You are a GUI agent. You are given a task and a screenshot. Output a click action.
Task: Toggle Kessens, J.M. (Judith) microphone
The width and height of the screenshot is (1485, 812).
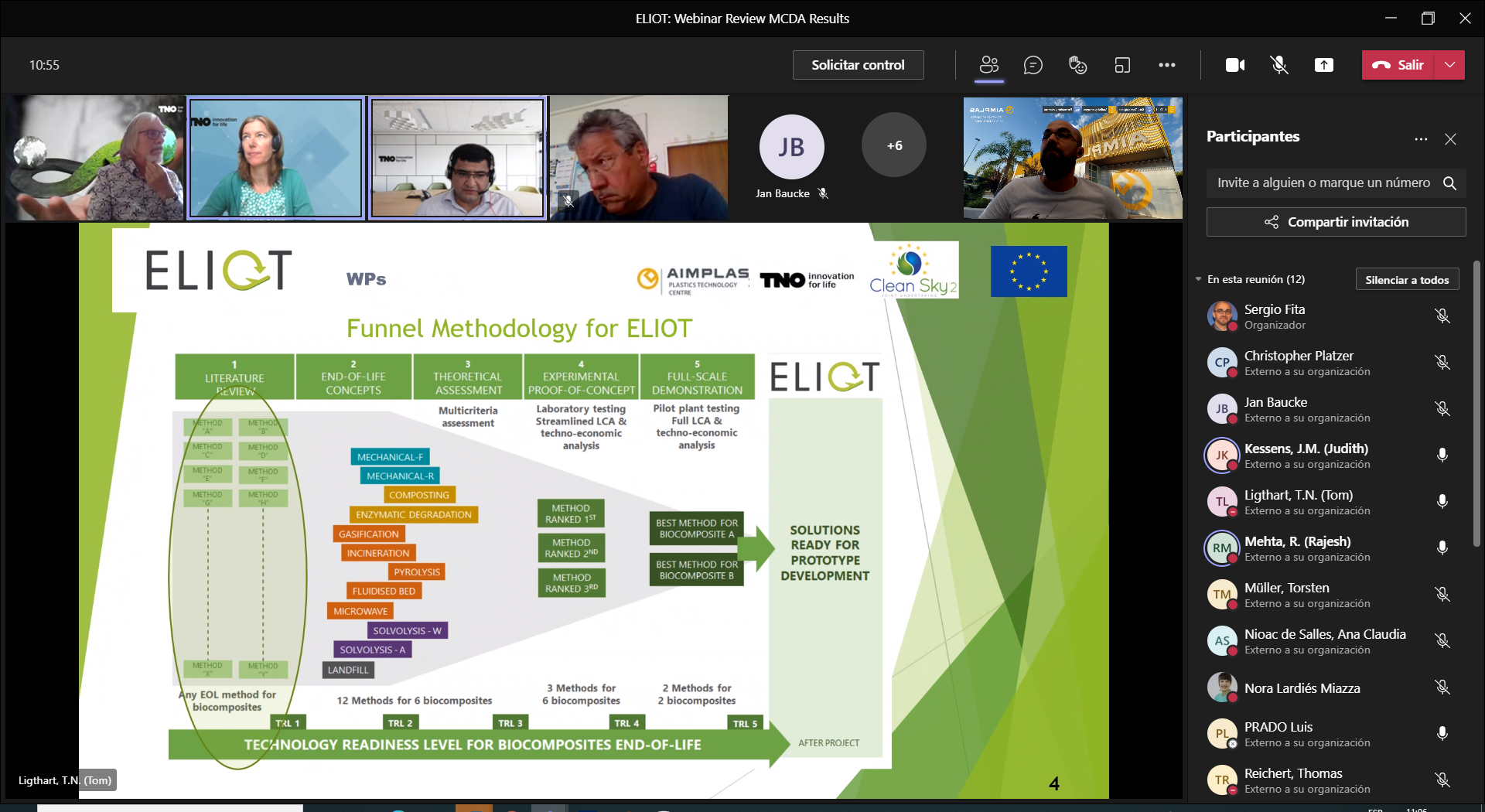(x=1442, y=455)
